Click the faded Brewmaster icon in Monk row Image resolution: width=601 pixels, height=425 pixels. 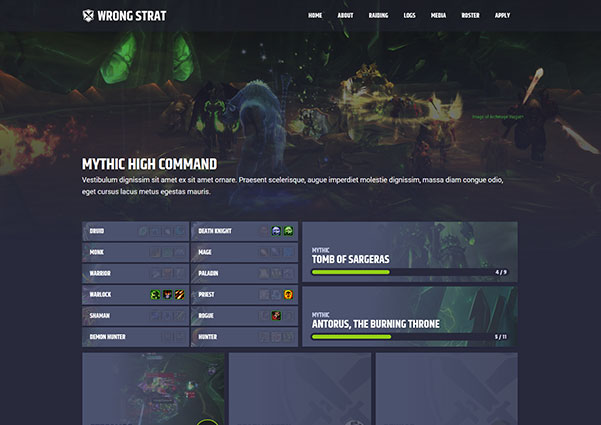coord(155,252)
